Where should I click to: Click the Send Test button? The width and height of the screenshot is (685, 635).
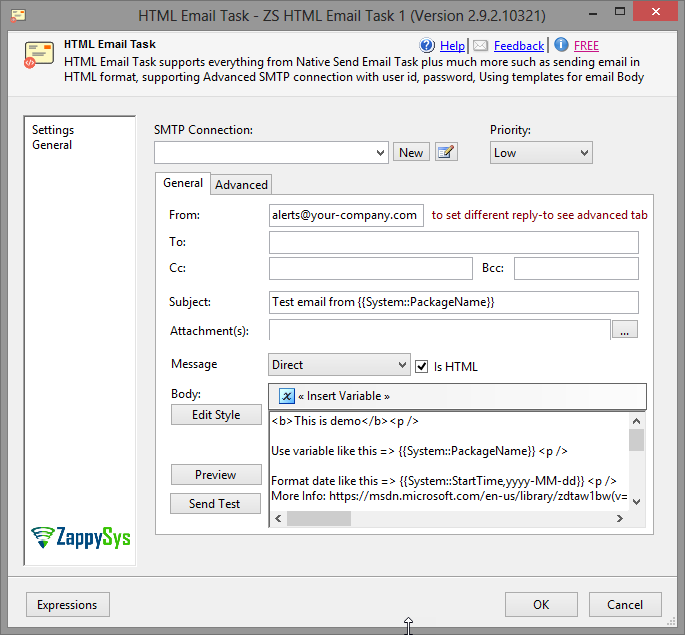point(214,504)
